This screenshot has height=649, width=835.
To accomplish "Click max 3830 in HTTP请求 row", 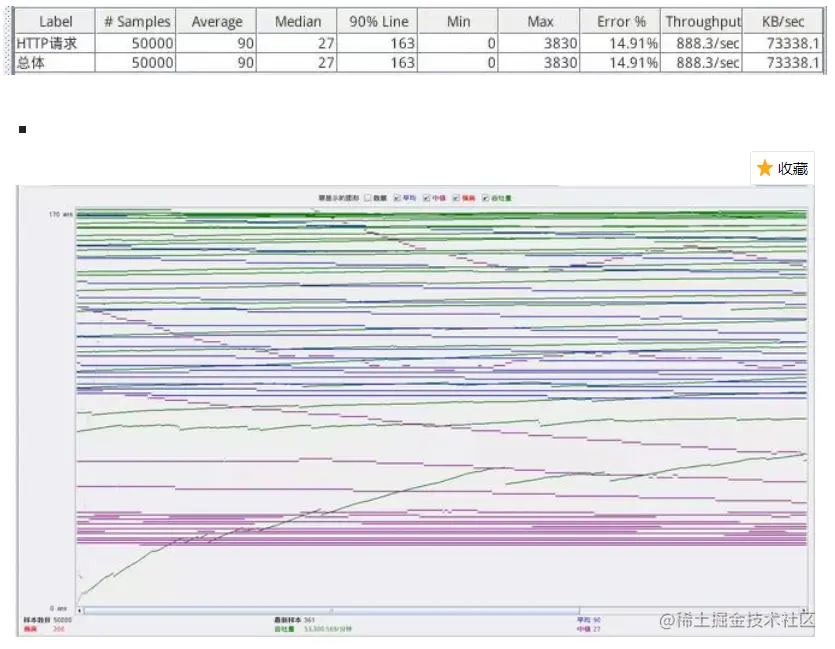I will coord(560,43).
